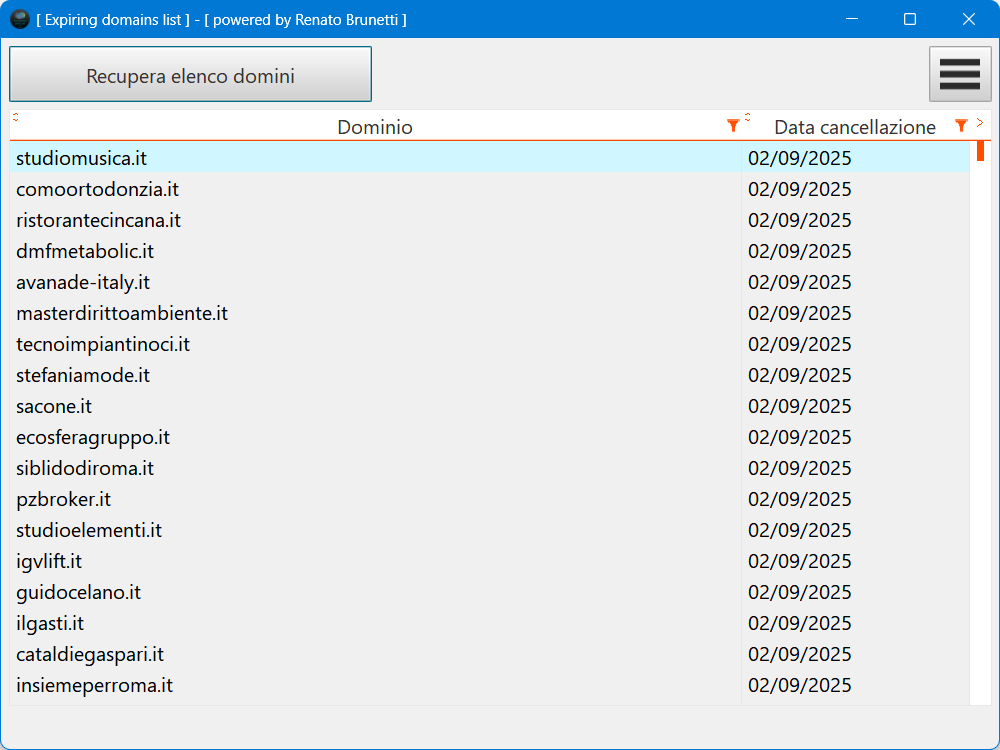Maximize the Expiring domains list window
This screenshot has height=750, width=1000.
910,19
